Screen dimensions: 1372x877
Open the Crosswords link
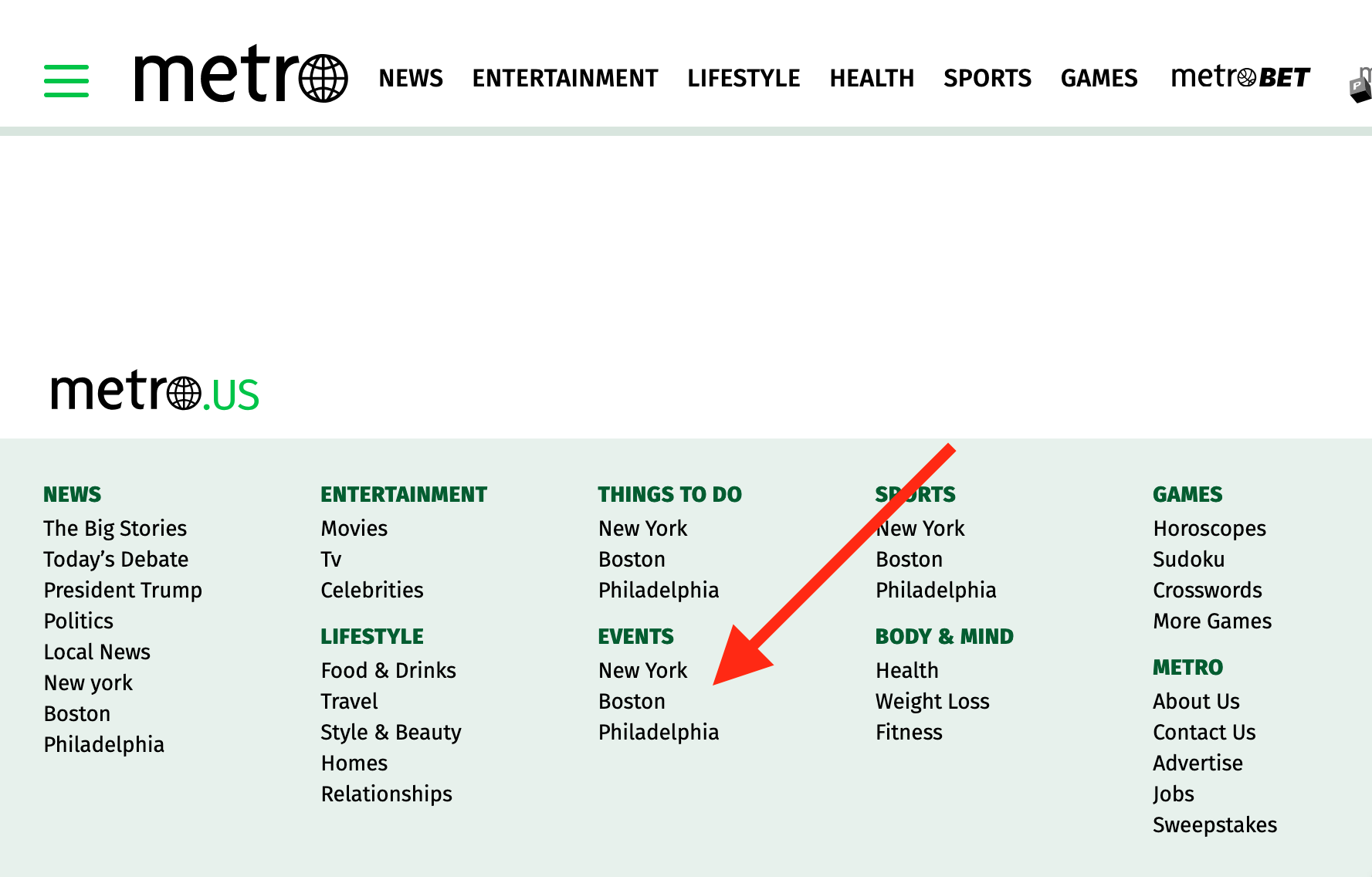(1208, 591)
